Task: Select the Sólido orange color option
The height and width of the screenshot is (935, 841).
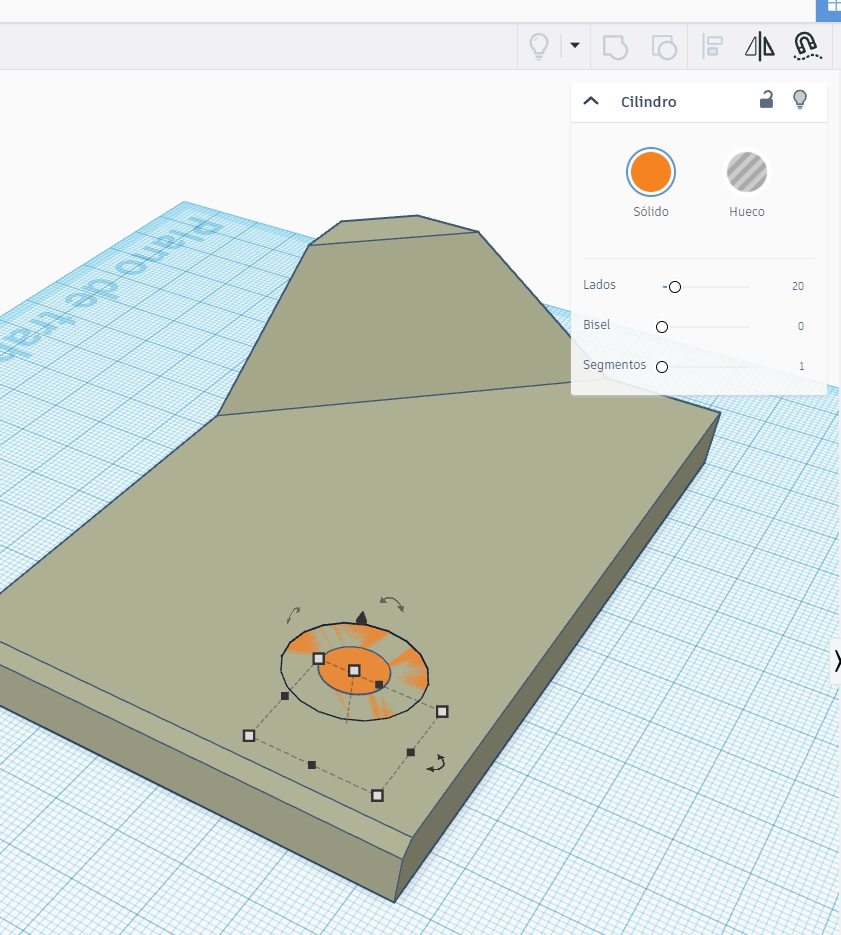Action: [651, 172]
